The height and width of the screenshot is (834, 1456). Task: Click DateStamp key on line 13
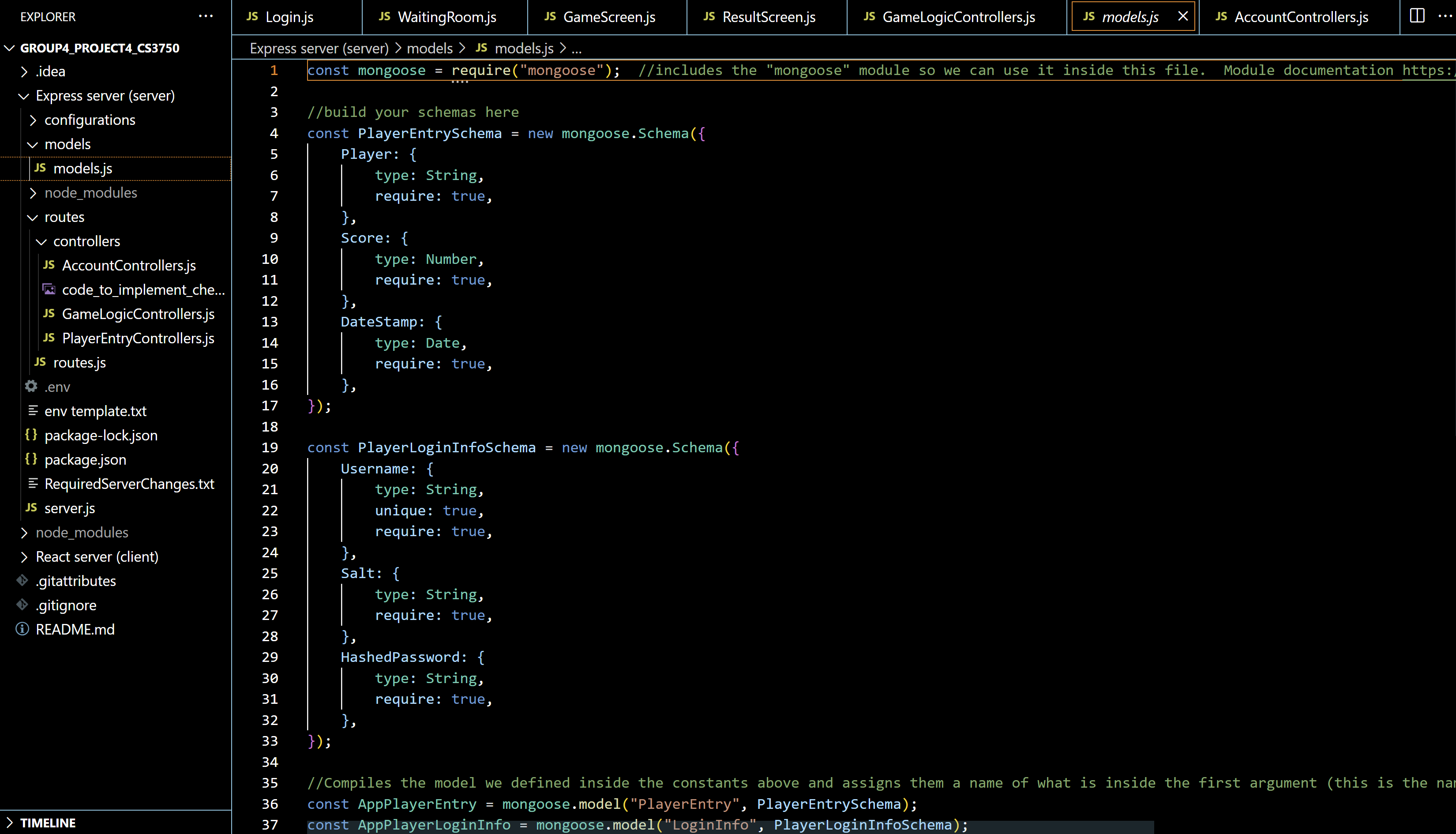click(379, 322)
